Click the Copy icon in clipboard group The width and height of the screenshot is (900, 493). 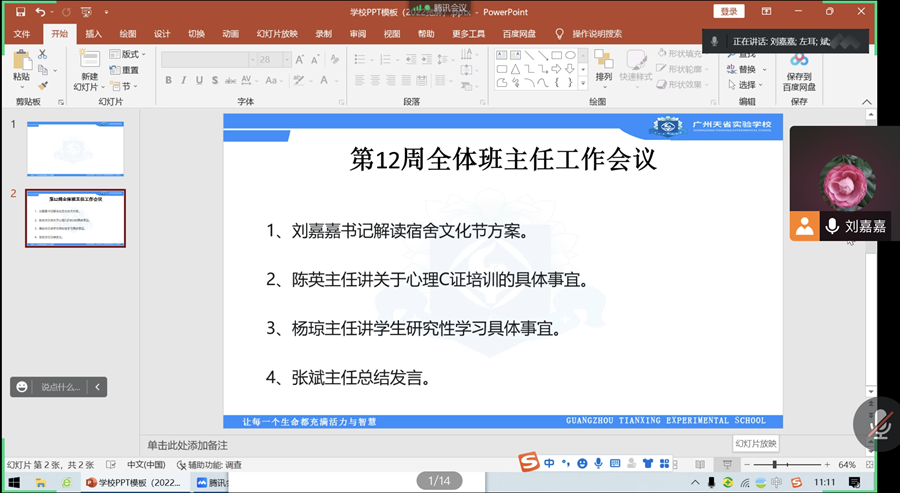tap(42, 70)
